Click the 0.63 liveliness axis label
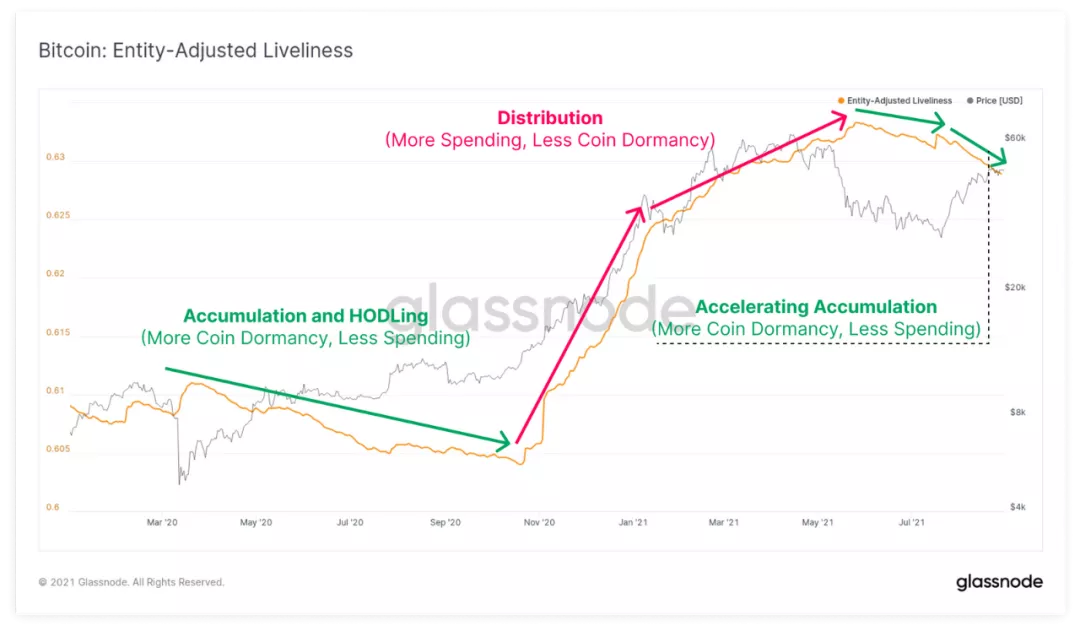1080x631 pixels. (55, 157)
